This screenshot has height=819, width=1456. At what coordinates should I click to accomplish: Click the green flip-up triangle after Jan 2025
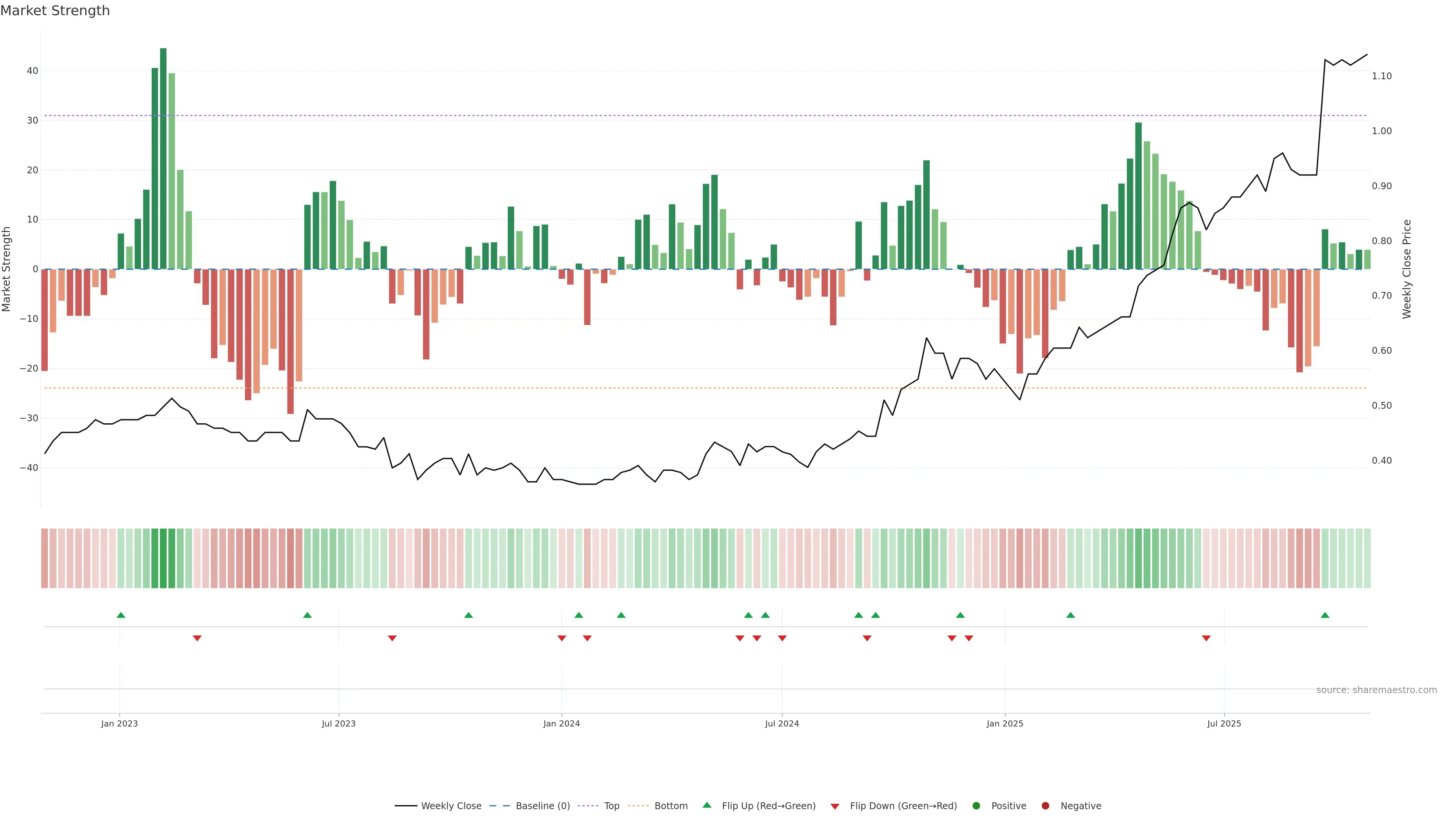tap(1070, 615)
